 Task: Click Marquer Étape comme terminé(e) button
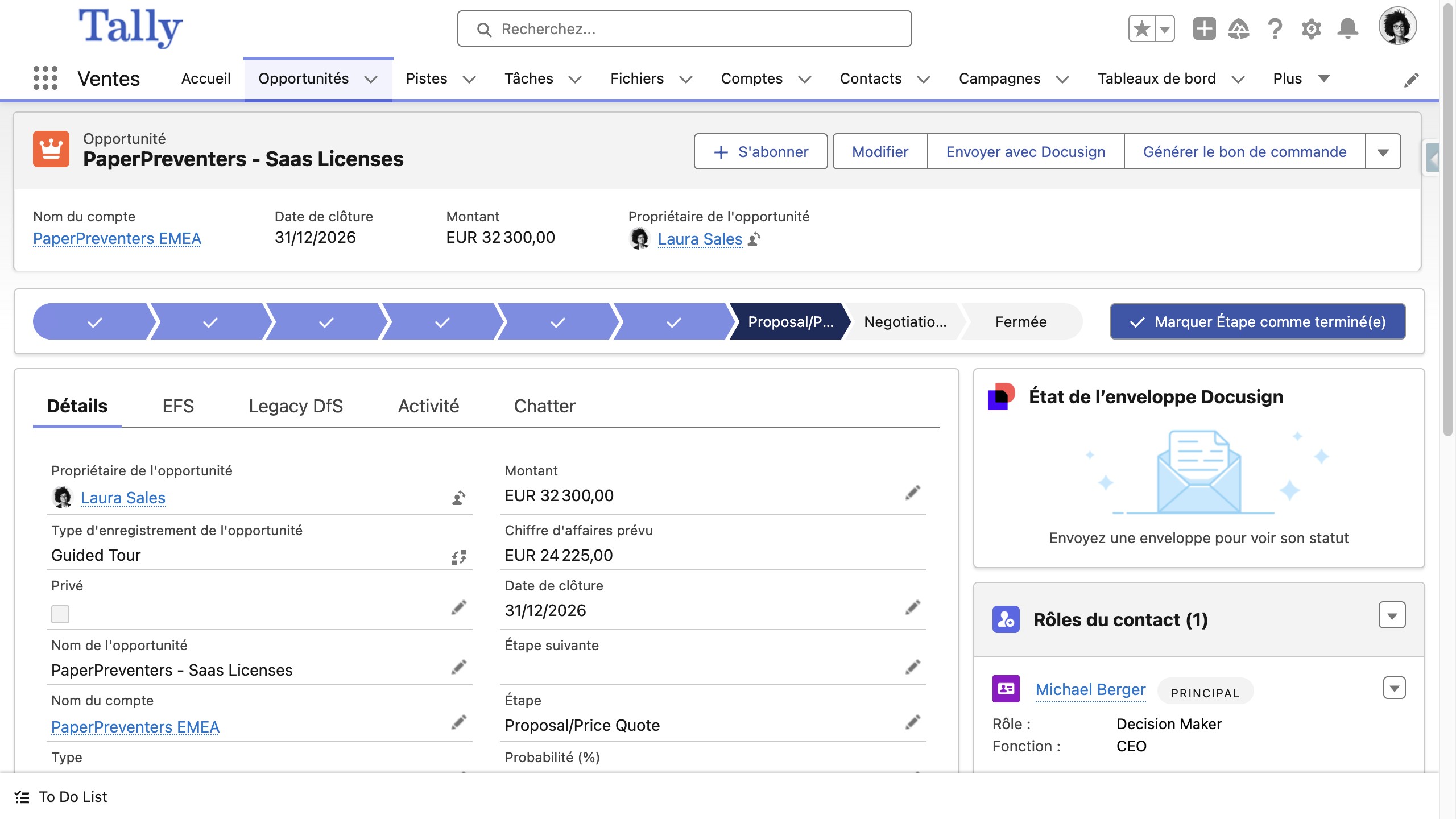point(1258,322)
